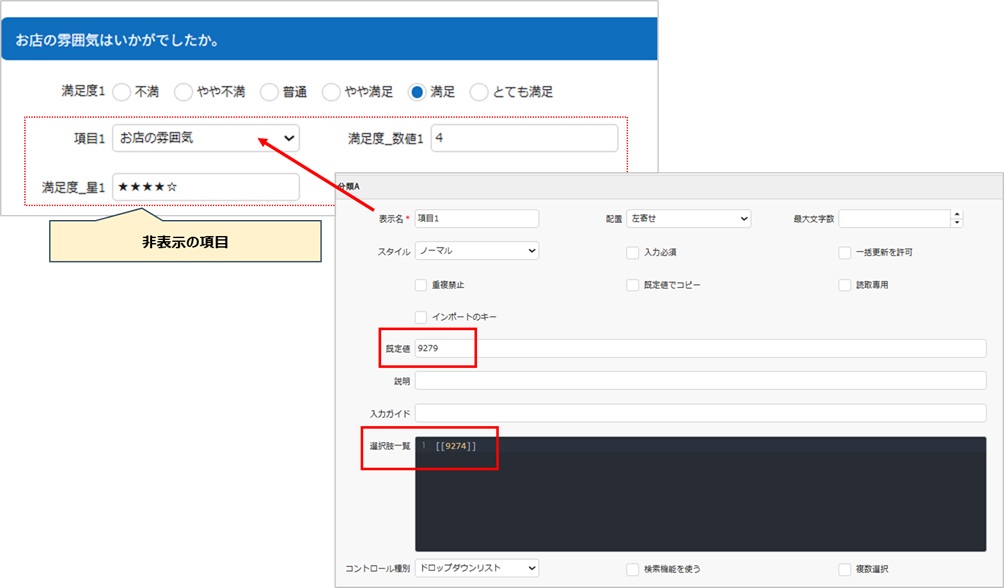Open the スタイル dropdown set to ノーマル
The height and width of the screenshot is (588, 1004).
tap(476, 251)
